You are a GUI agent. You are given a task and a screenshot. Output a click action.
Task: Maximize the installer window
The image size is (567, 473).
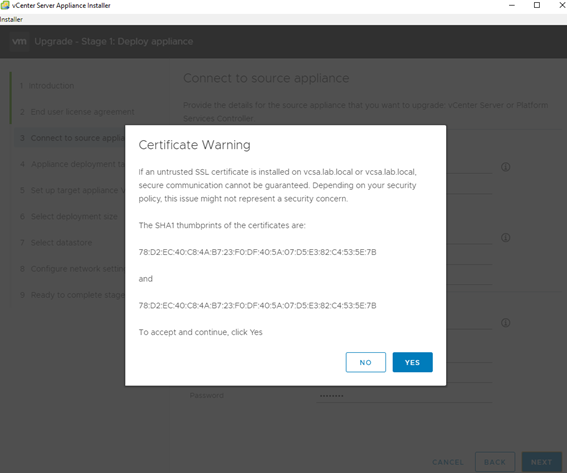[x=537, y=5]
